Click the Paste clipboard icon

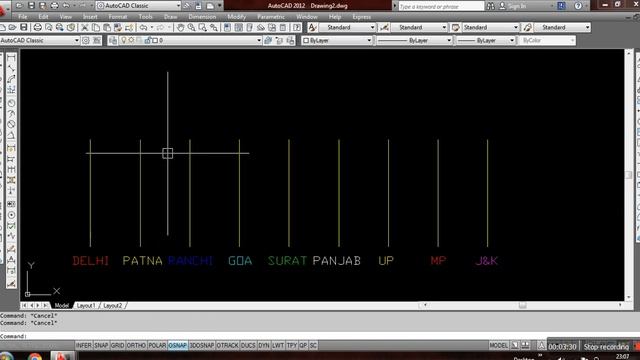pos(107,27)
